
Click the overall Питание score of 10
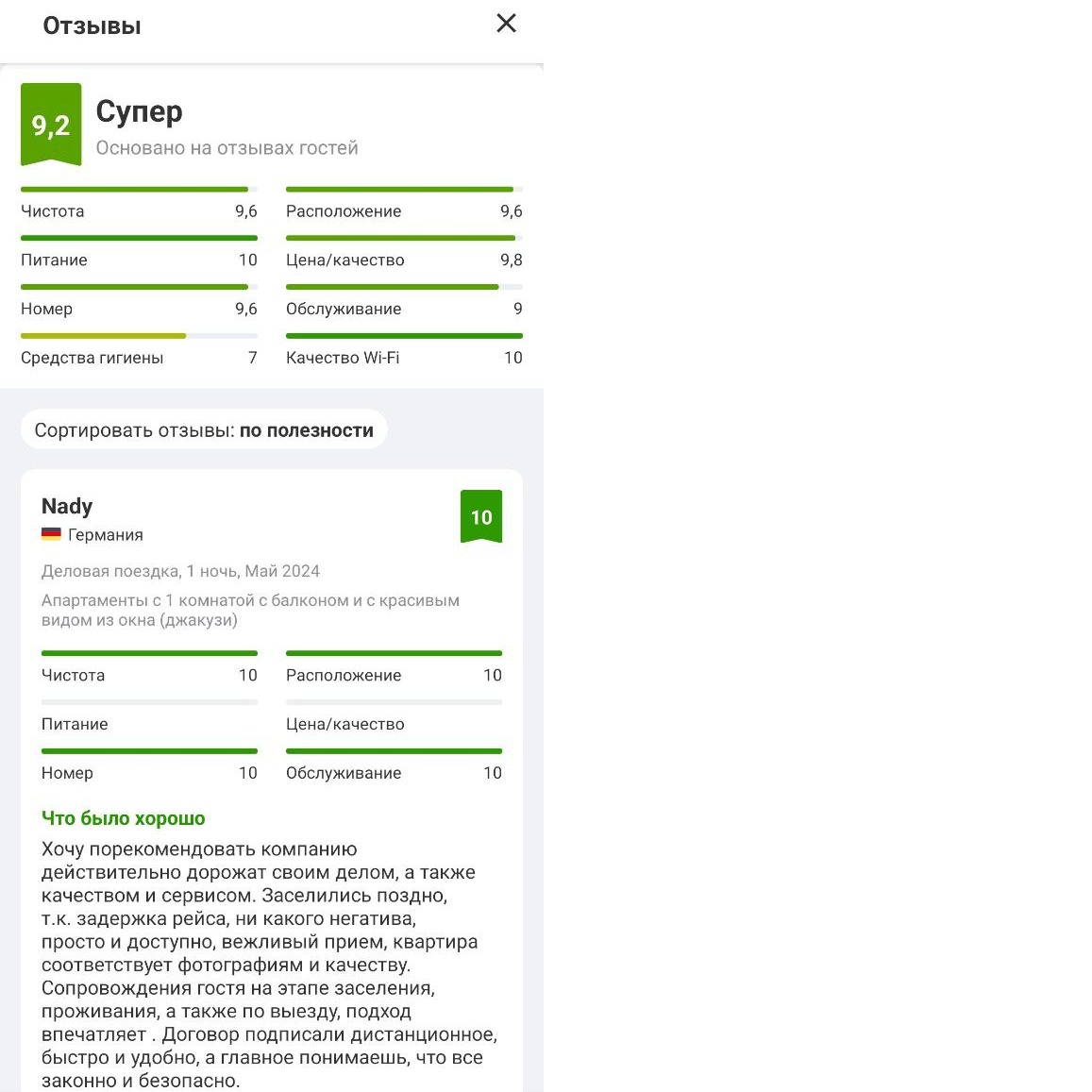click(247, 260)
